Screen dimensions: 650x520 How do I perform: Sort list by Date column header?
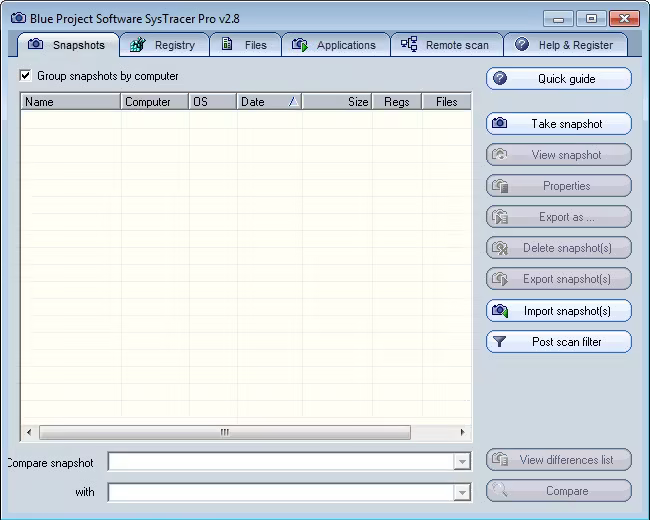(x=269, y=102)
